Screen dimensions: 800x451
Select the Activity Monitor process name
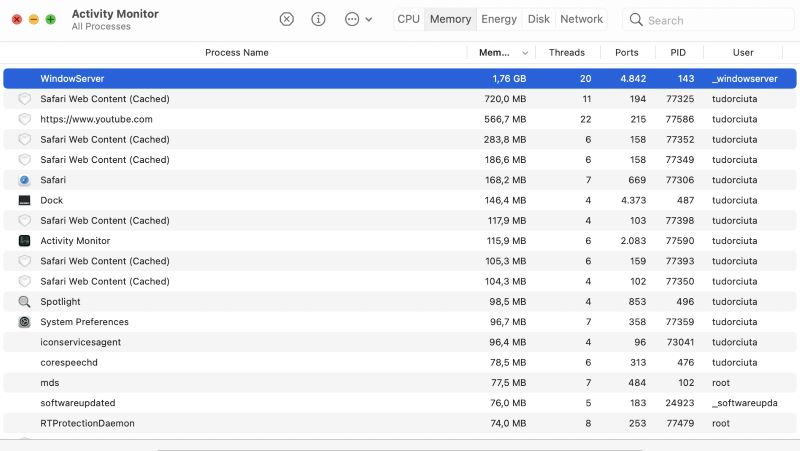[x=75, y=241]
